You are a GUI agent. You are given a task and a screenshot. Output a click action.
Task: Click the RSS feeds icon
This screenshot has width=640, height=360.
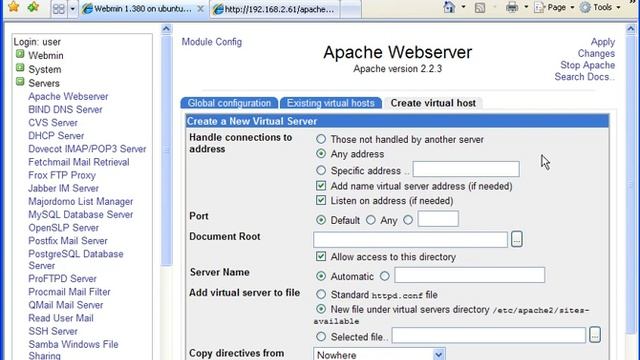click(x=480, y=7)
